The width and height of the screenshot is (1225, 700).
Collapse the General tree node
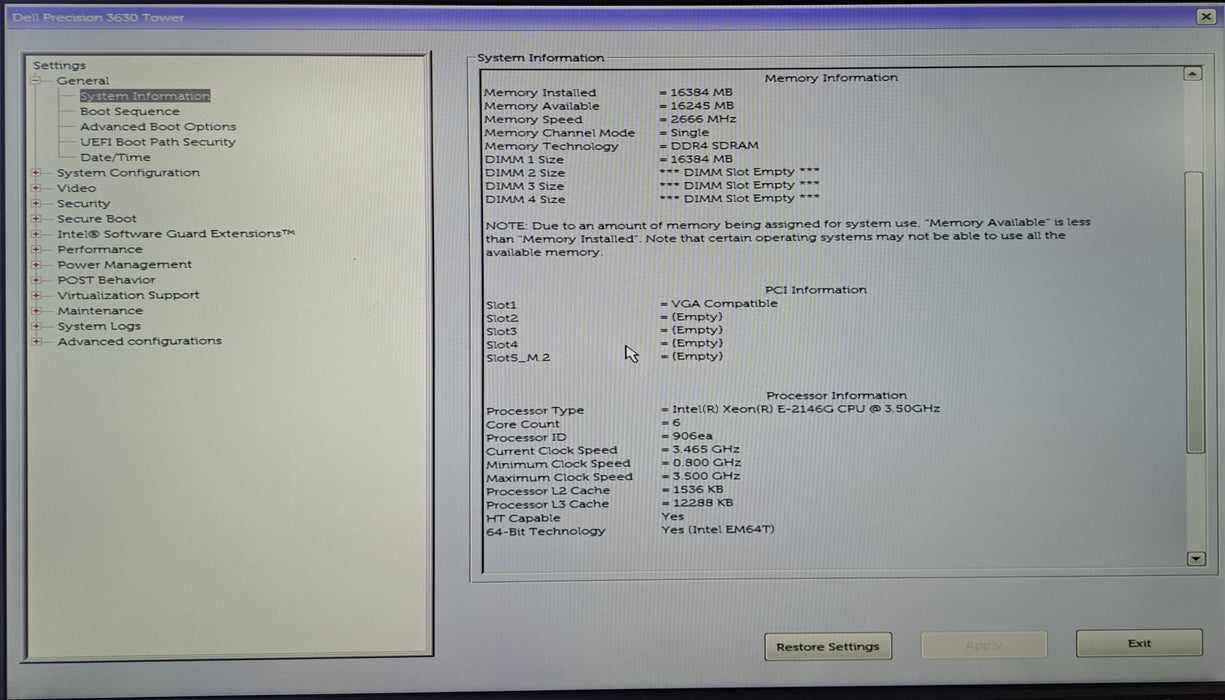[x=36, y=81]
